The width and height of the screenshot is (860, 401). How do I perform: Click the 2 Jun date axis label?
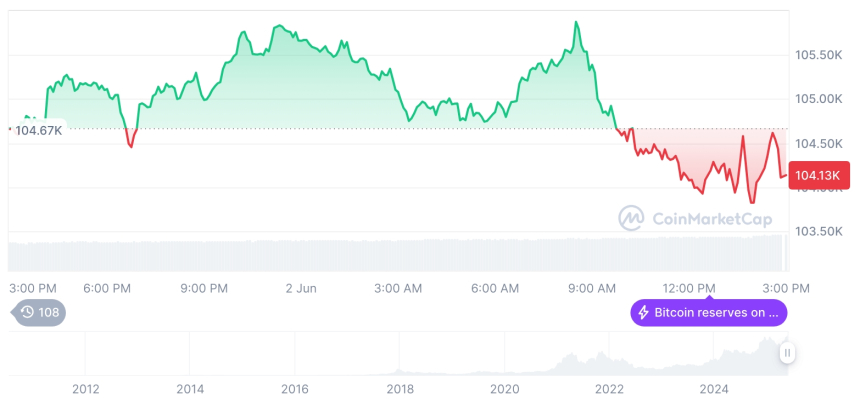coord(301,288)
